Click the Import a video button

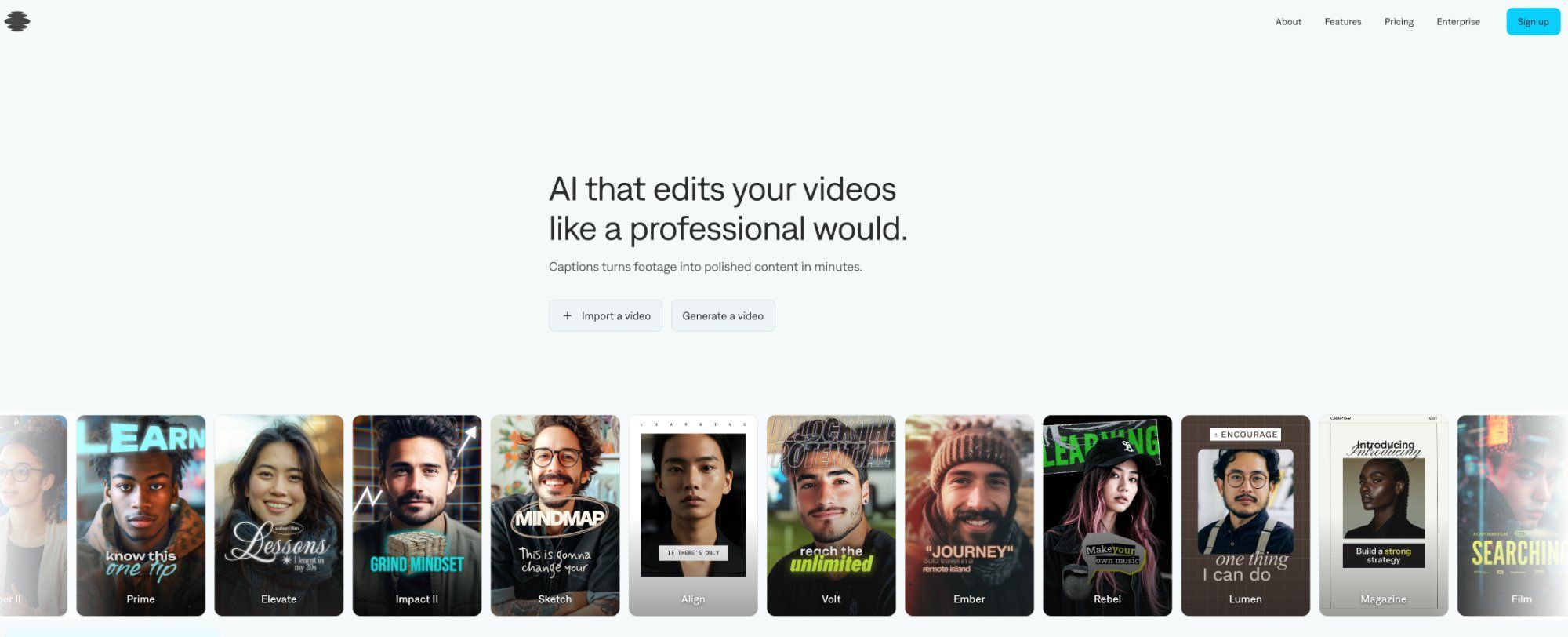tap(605, 315)
